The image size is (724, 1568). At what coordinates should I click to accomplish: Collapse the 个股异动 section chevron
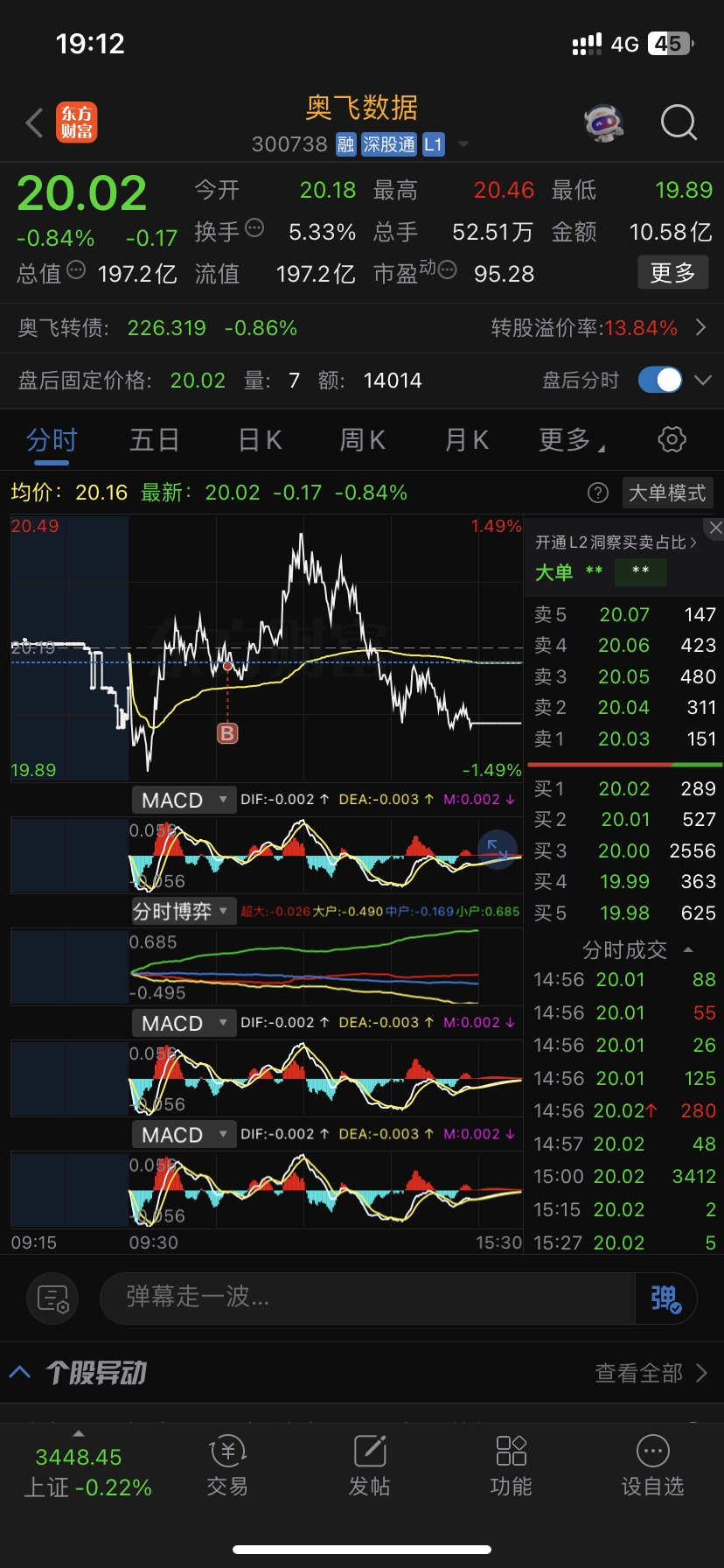point(20,1372)
